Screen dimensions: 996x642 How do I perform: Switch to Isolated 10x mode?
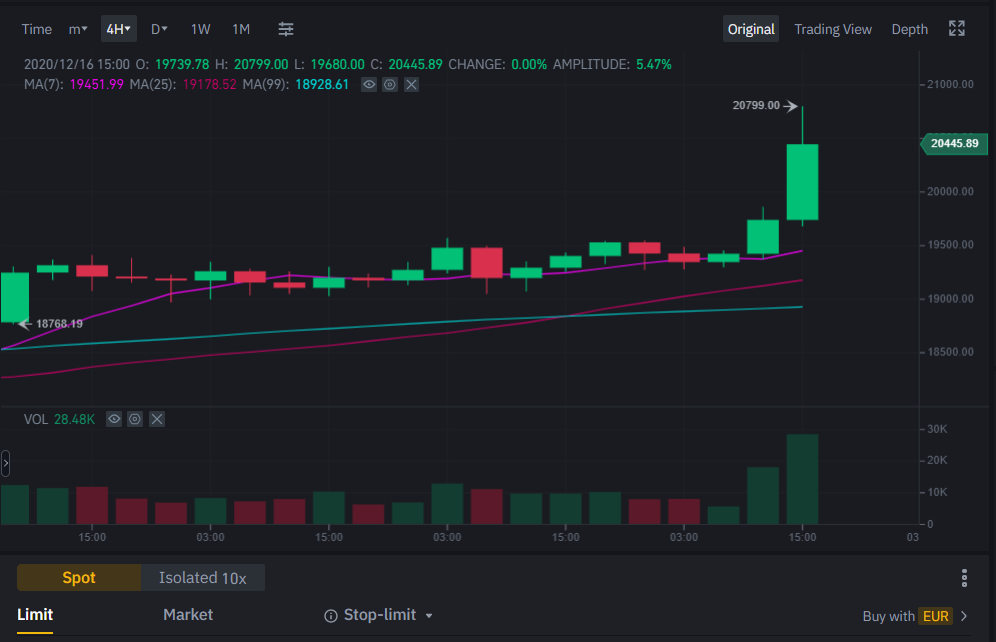click(203, 578)
